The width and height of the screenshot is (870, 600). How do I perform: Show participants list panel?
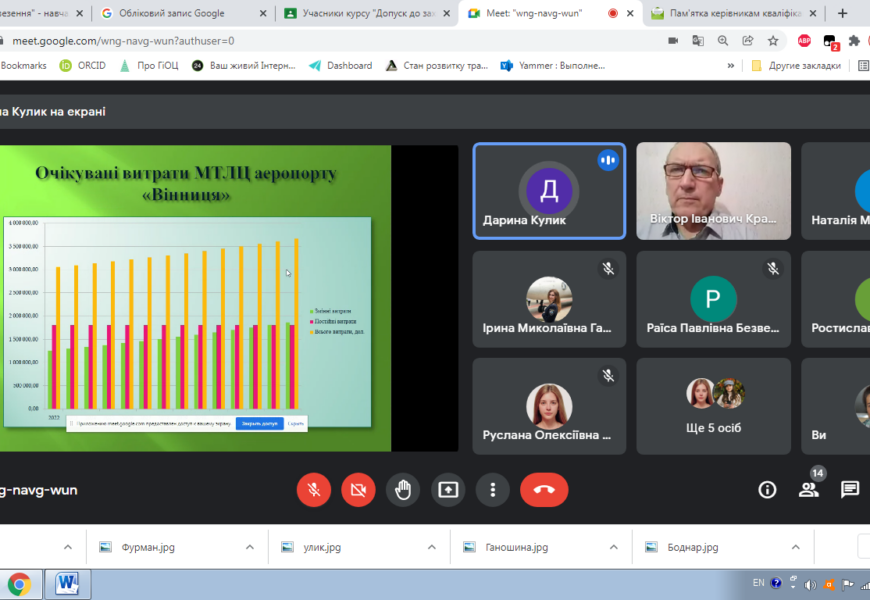pos(808,489)
